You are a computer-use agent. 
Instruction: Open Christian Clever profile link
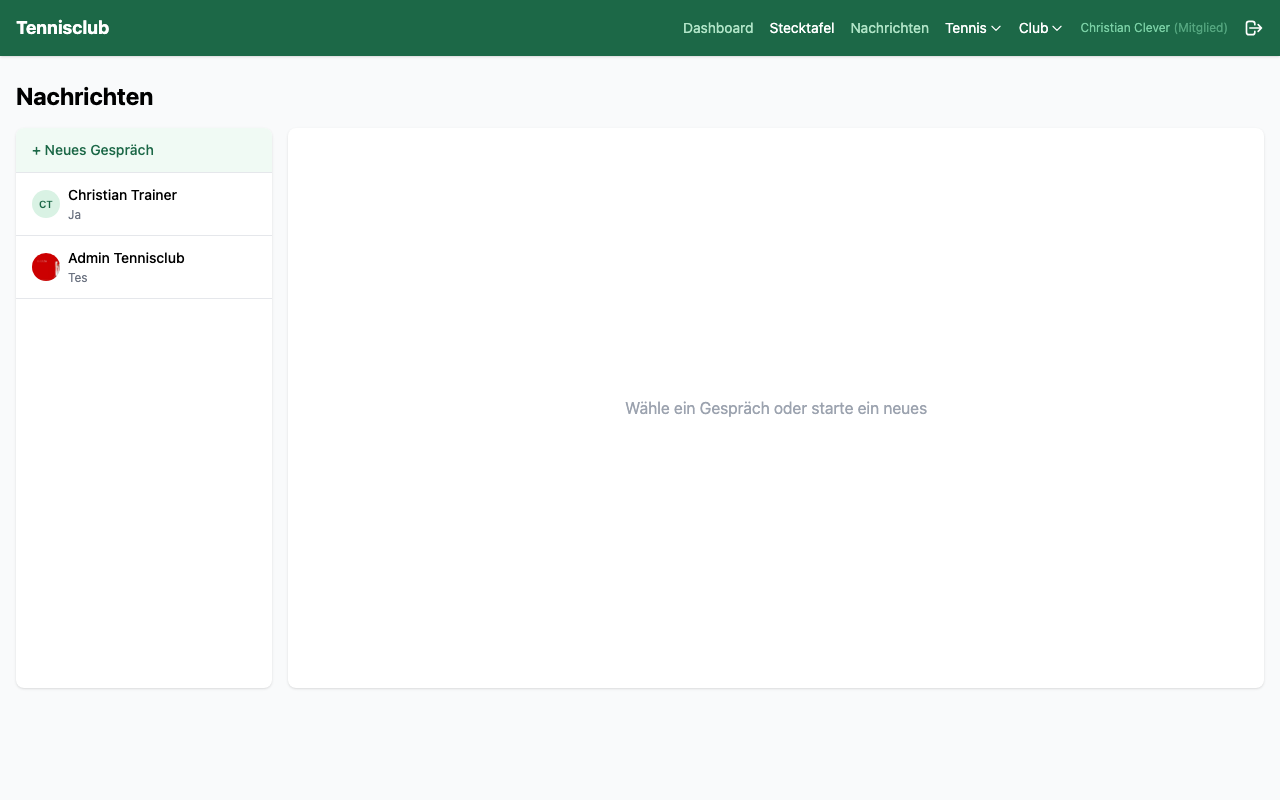coord(1124,28)
